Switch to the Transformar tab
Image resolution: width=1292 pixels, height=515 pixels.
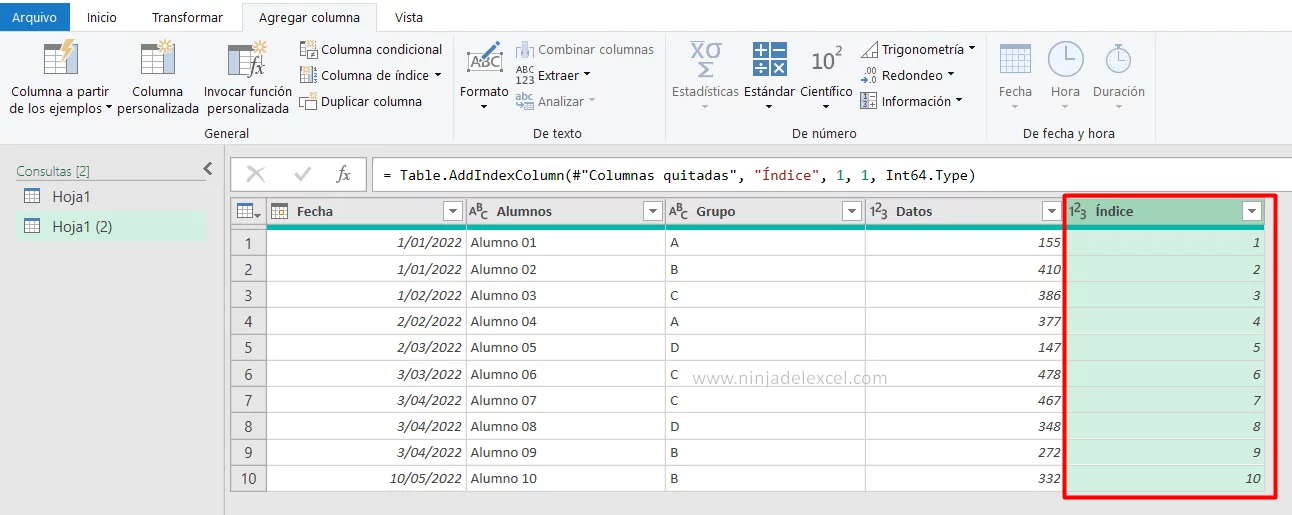pos(187,17)
